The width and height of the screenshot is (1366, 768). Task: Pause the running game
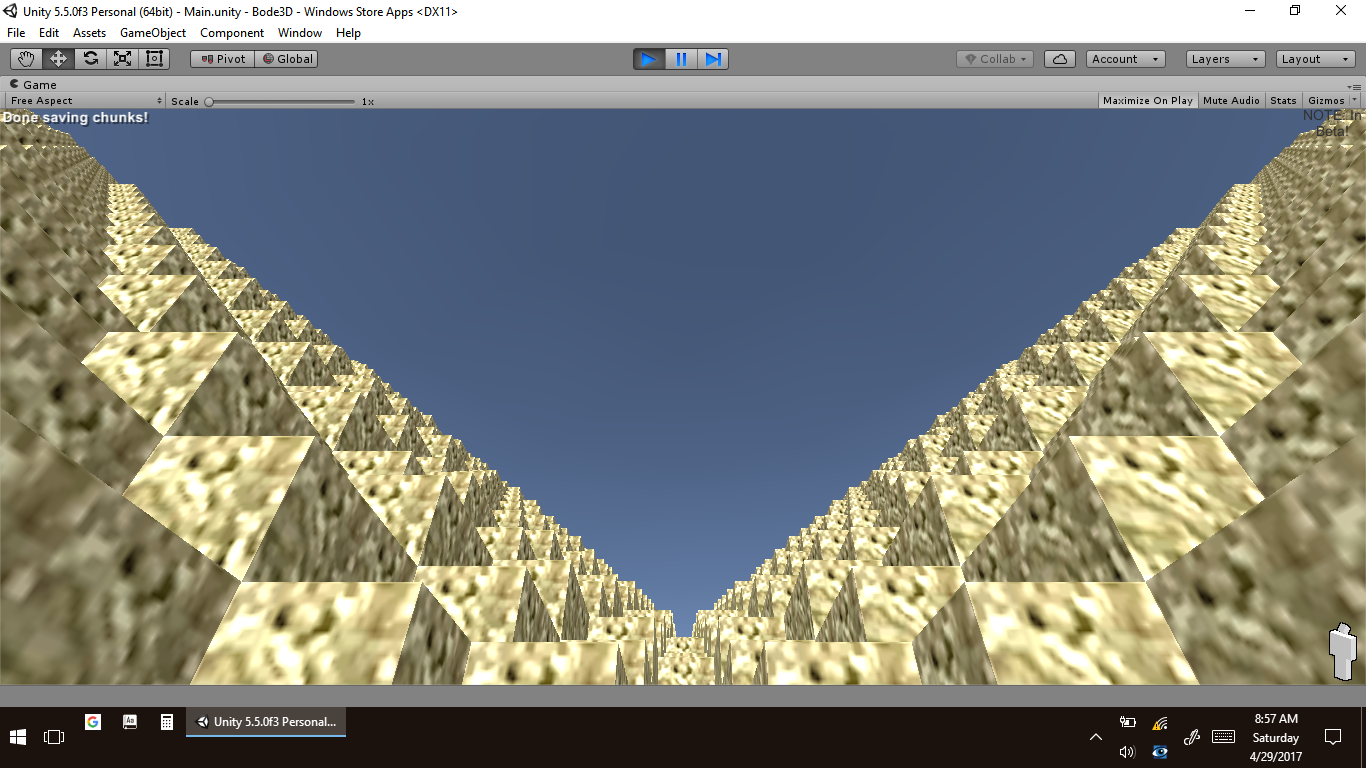coord(681,59)
